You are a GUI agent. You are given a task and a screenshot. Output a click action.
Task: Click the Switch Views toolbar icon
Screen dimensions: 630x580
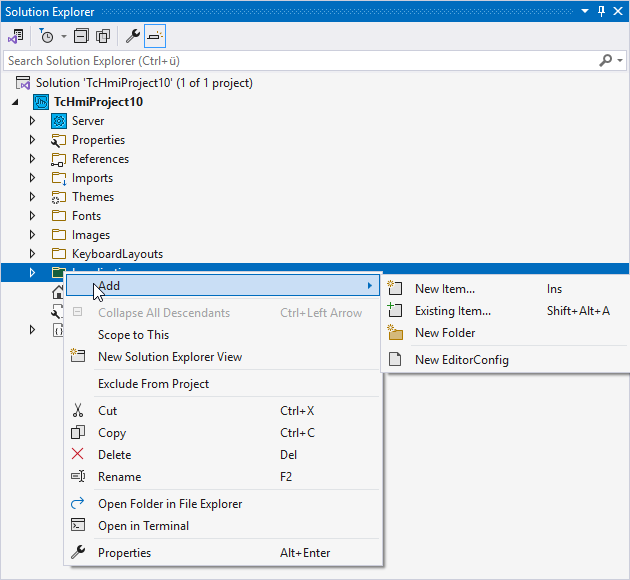pyautogui.click(x=16, y=37)
